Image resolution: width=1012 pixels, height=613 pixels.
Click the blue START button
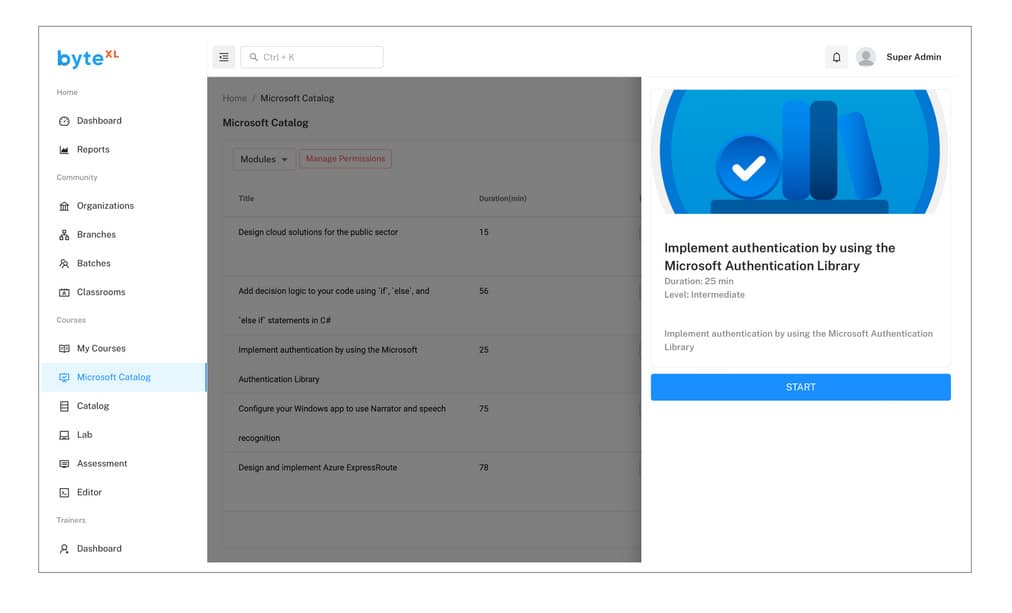800,387
